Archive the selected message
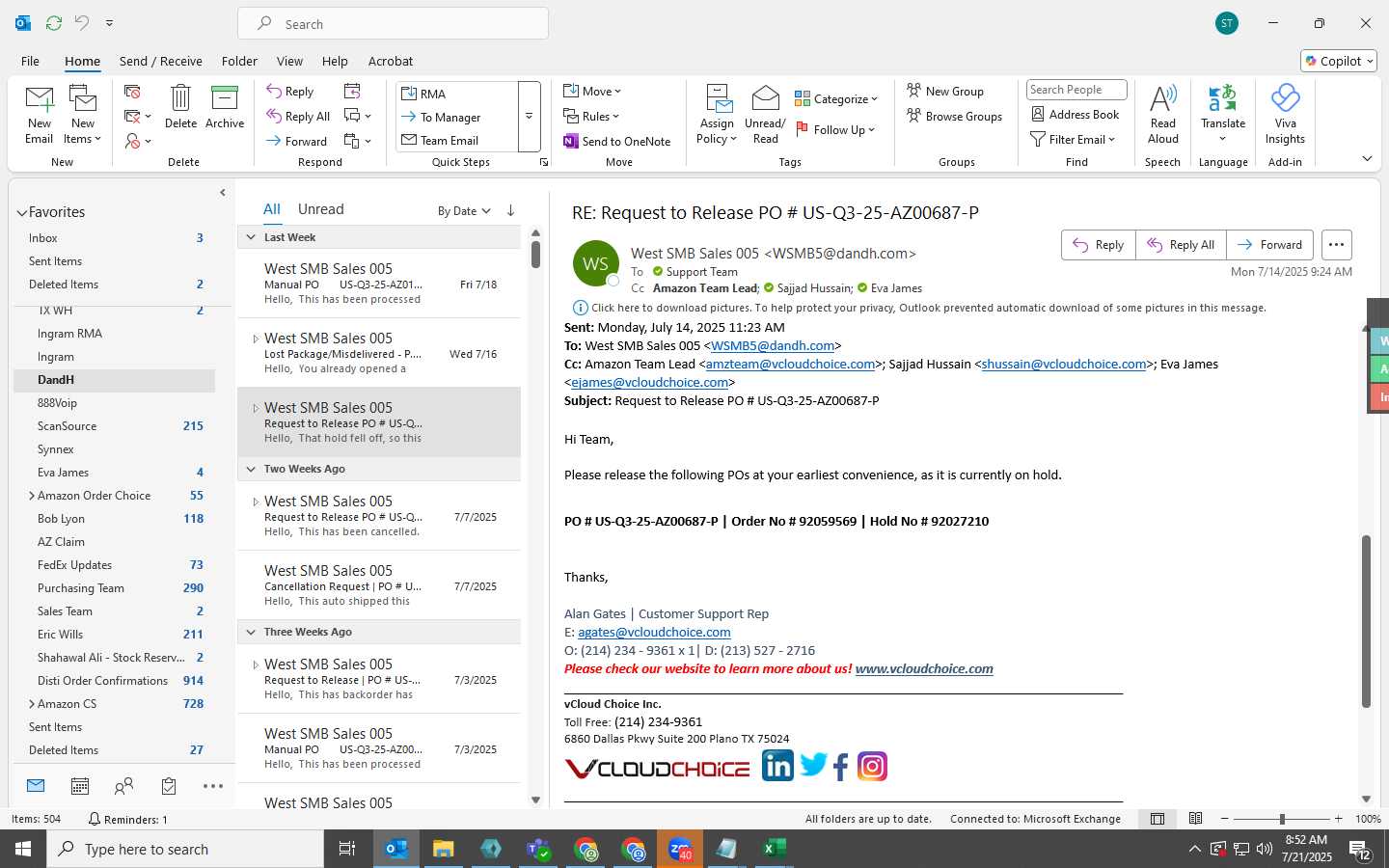Screen dimensions: 1389x868 click(225, 107)
